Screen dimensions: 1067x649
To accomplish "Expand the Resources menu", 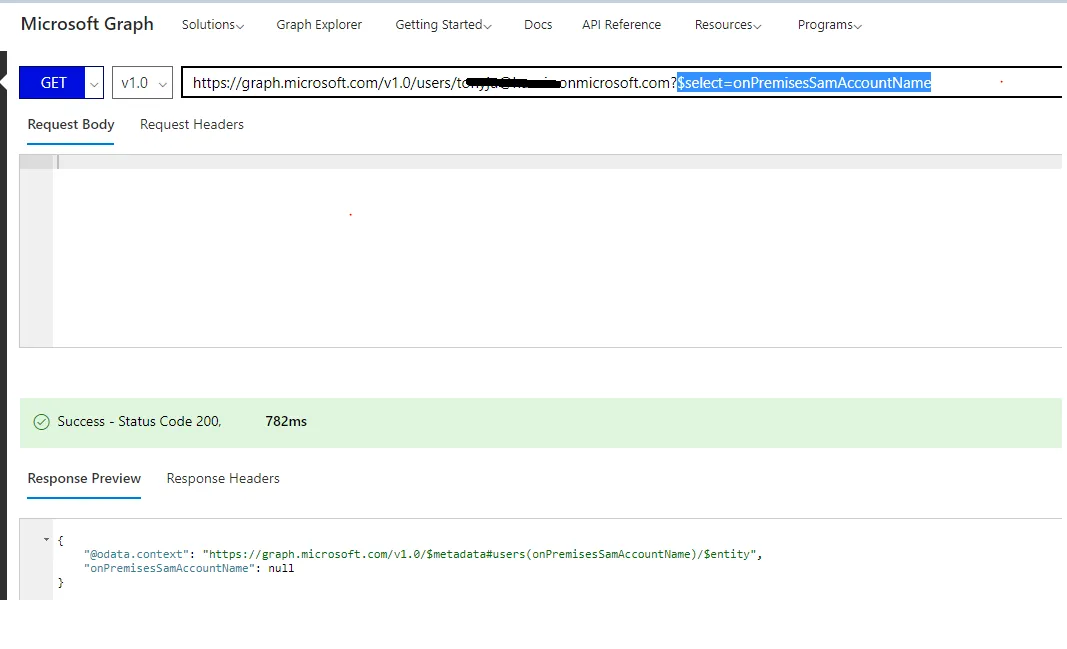I will point(727,24).
